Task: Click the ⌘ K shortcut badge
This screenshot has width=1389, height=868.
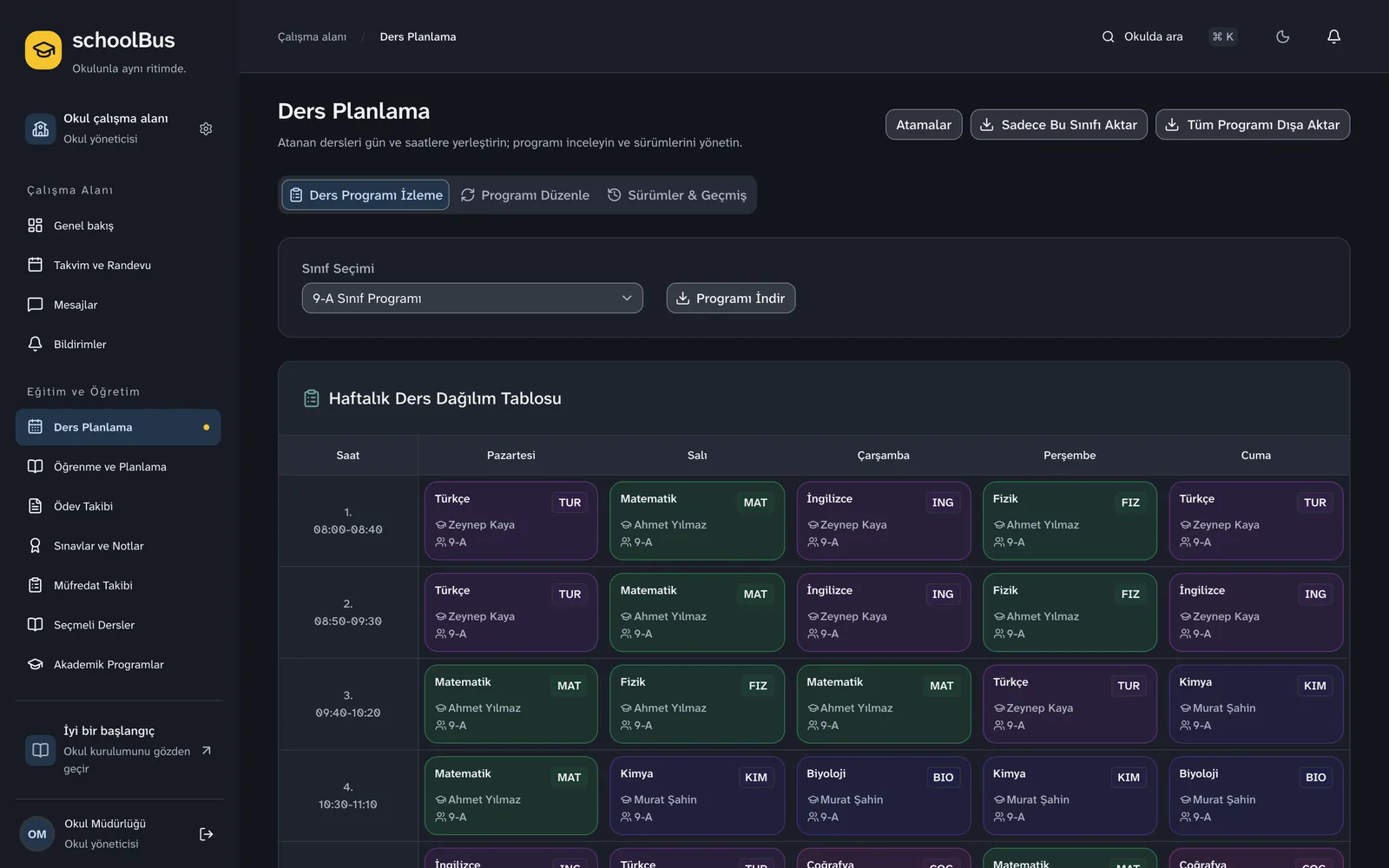Action: [1223, 36]
